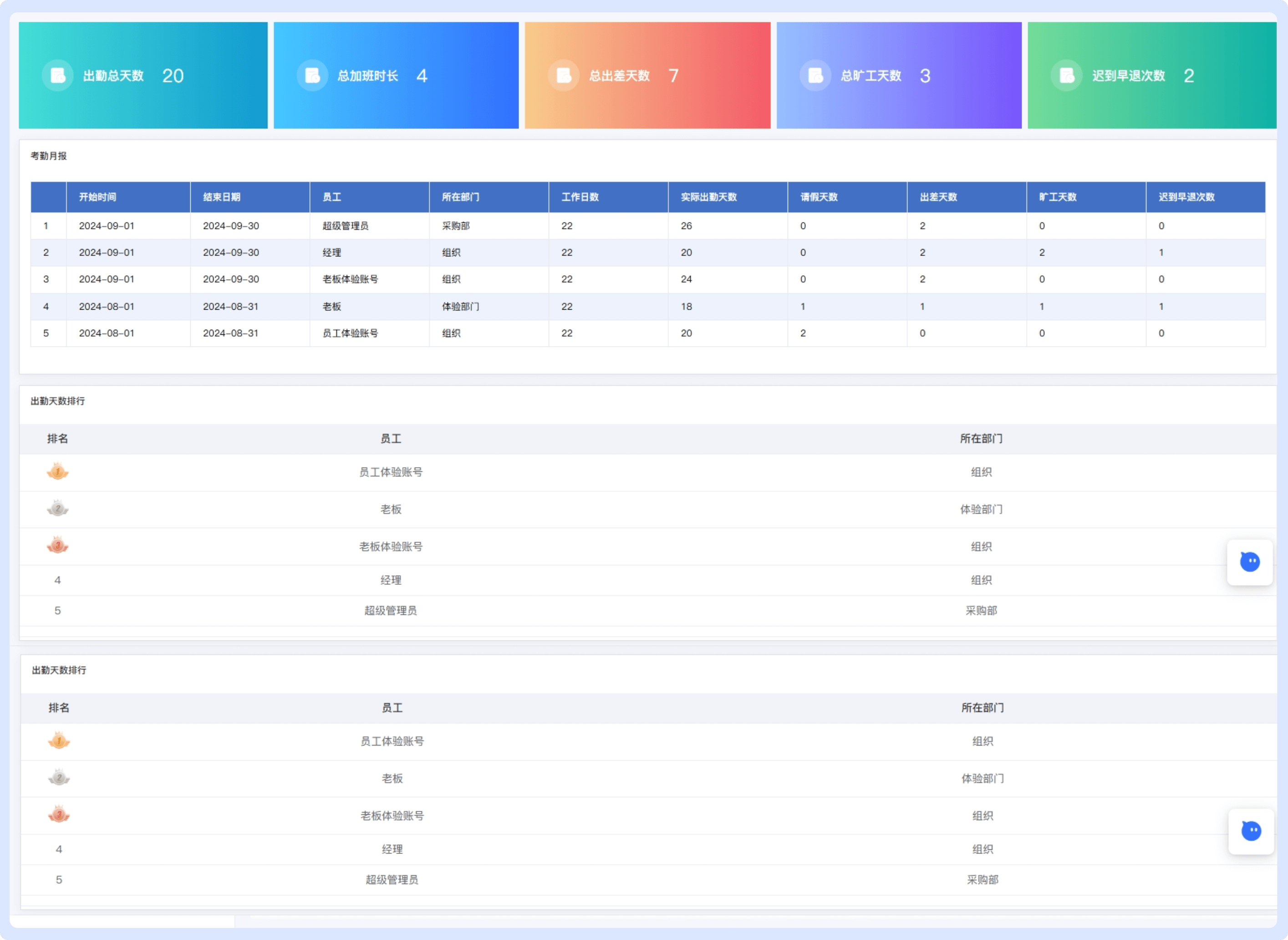The height and width of the screenshot is (940, 1288).
Task: Click 员工体验账号 in second ranking table
Action: pyautogui.click(x=392, y=741)
